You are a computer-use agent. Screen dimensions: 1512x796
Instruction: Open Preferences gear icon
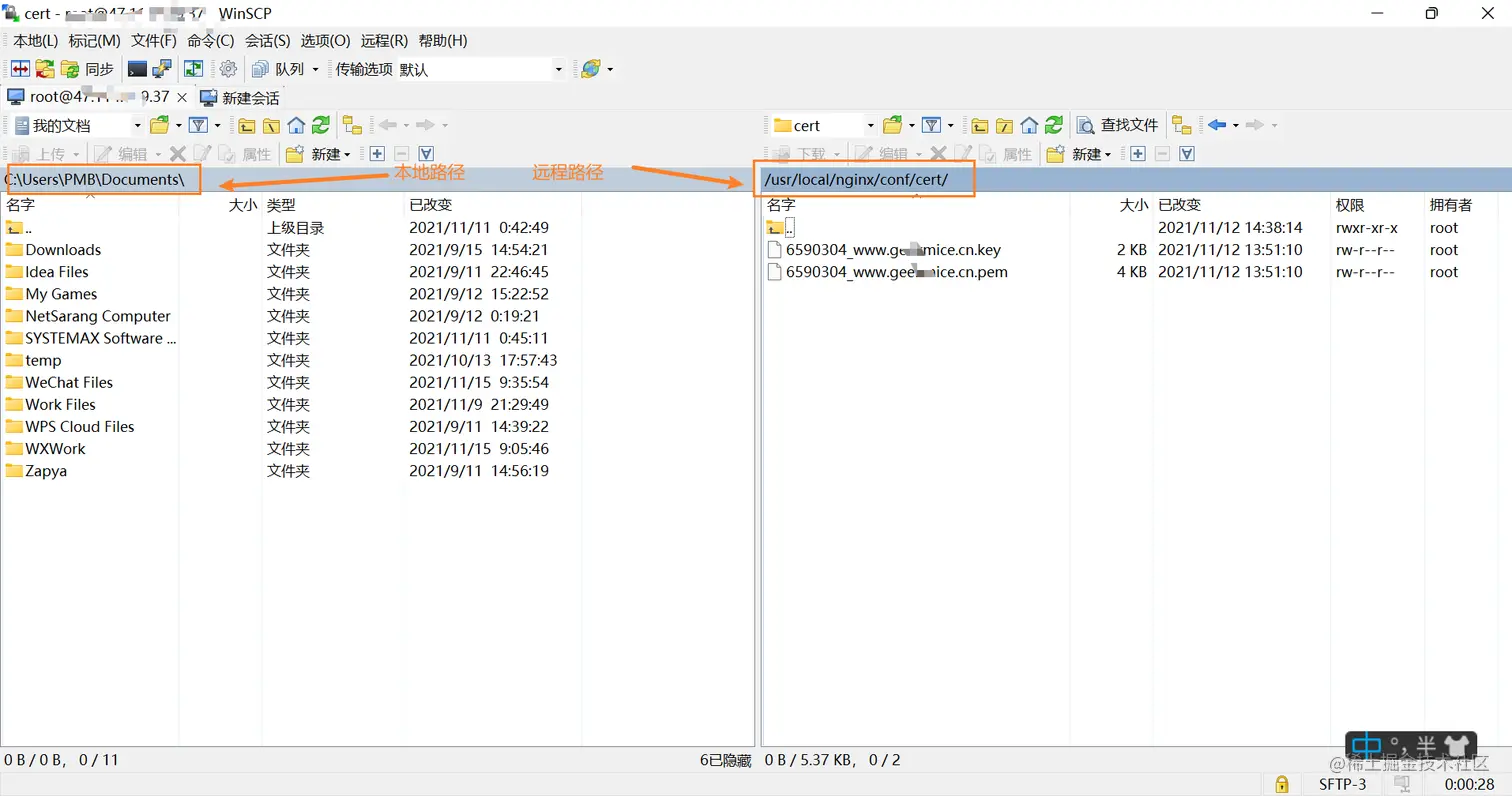pyautogui.click(x=228, y=69)
